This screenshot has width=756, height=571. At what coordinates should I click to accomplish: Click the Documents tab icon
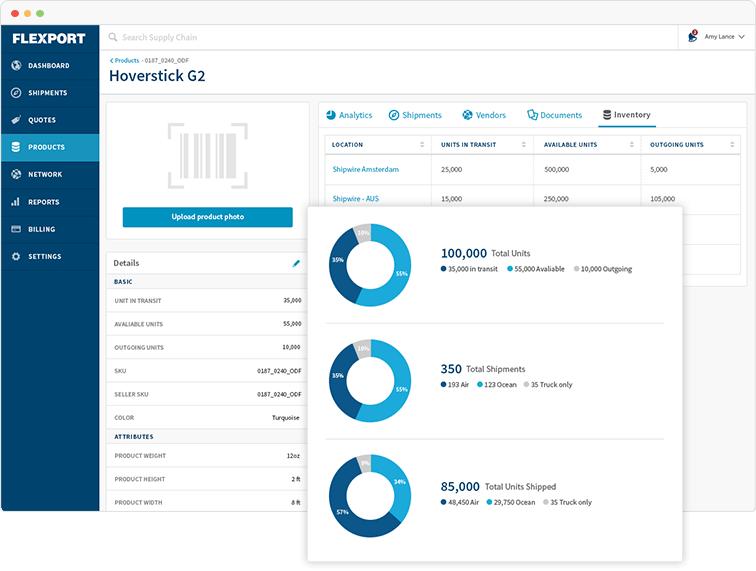pyautogui.click(x=532, y=115)
